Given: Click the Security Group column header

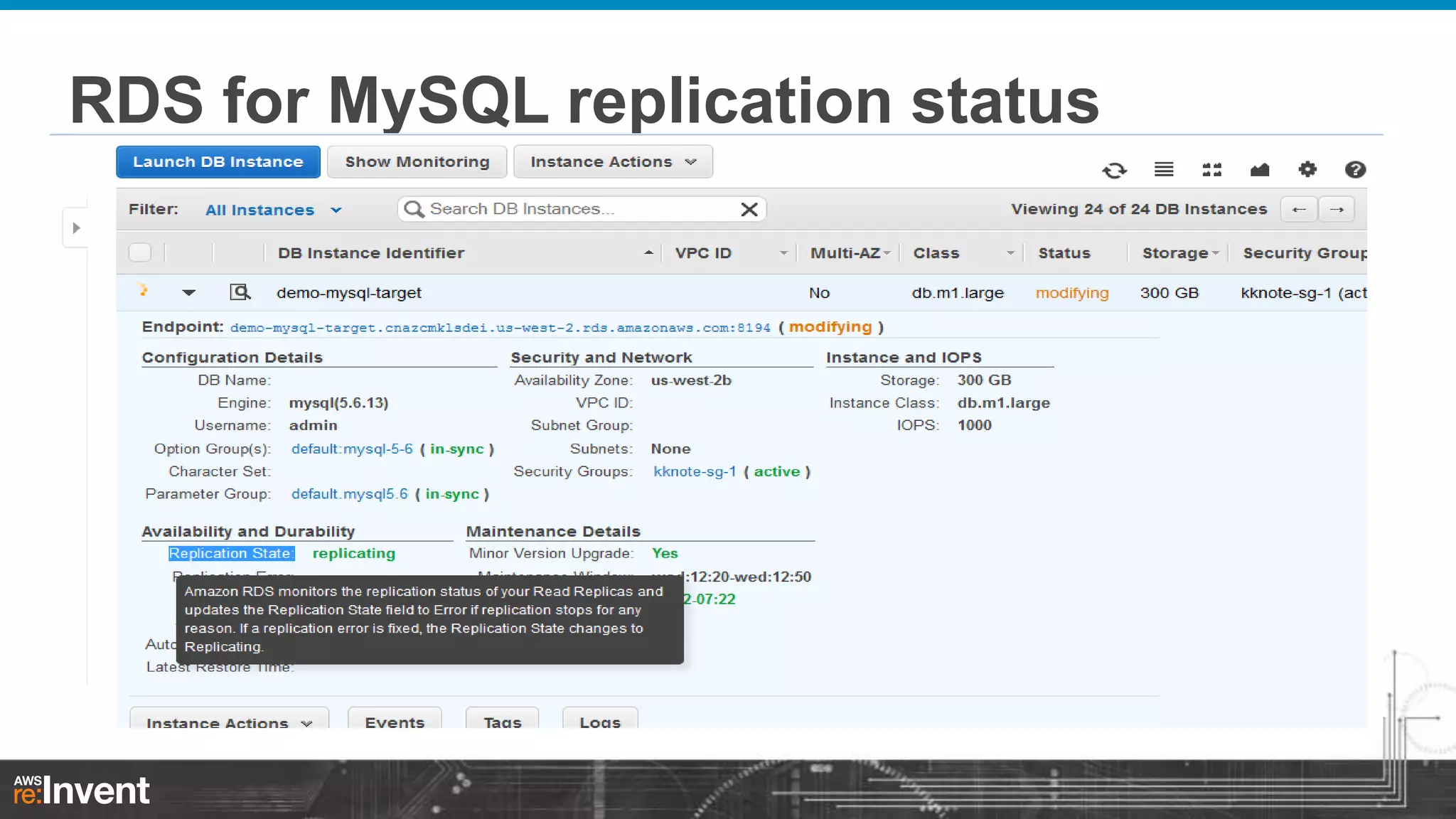Looking at the screenshot, I should pyautogui.click(x=1305, y=253).
